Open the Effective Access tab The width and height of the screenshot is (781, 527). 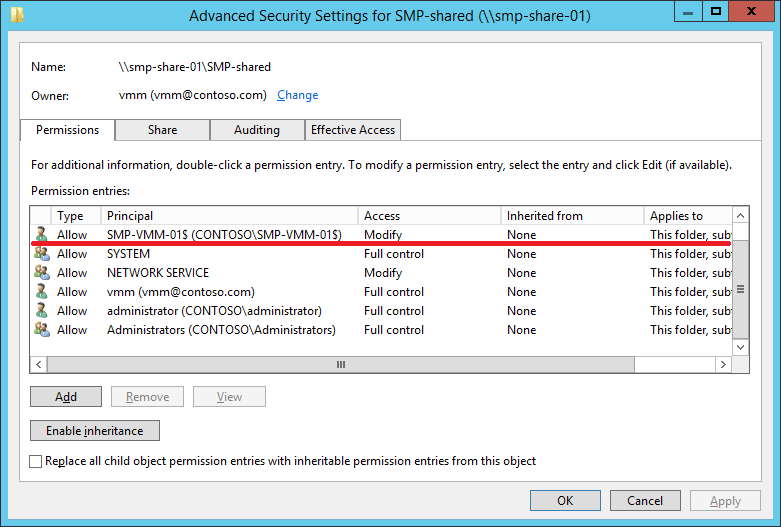[x=353, y=130]
